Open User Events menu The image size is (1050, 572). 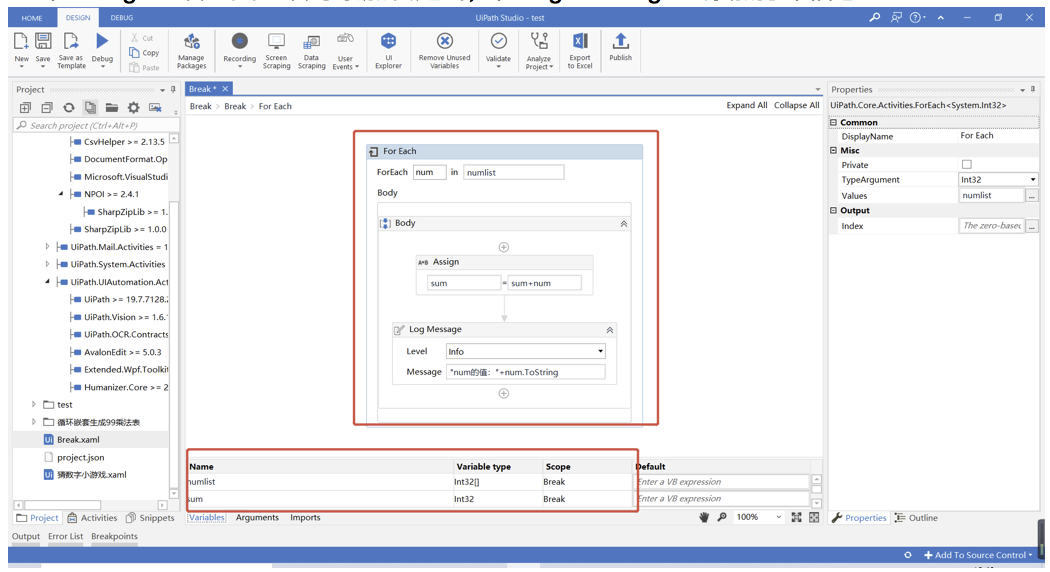pyautogui.click(x=346, y=51)
